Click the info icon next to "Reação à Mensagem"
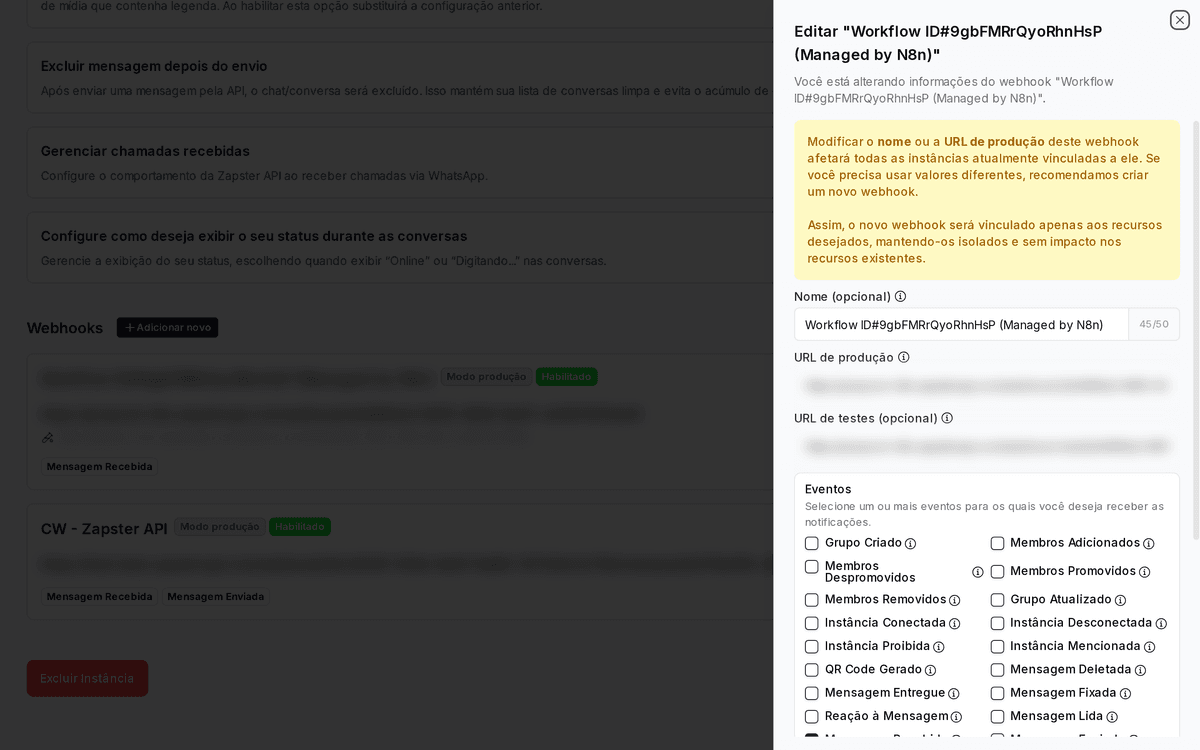This screenshot has height=750, width=1200. 956,716
